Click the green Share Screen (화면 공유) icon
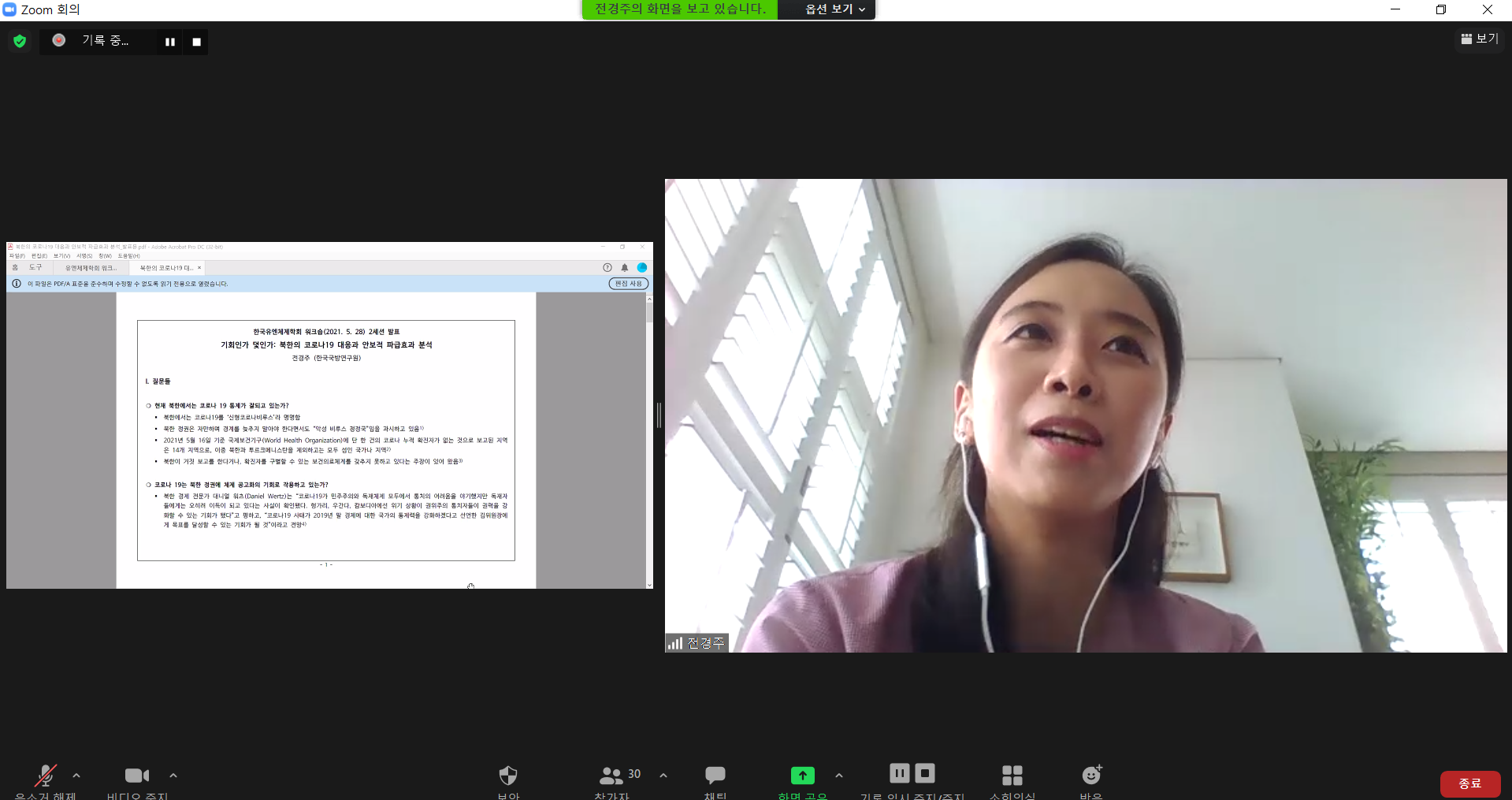This screenshot has width=1512, height=800. 802,776
